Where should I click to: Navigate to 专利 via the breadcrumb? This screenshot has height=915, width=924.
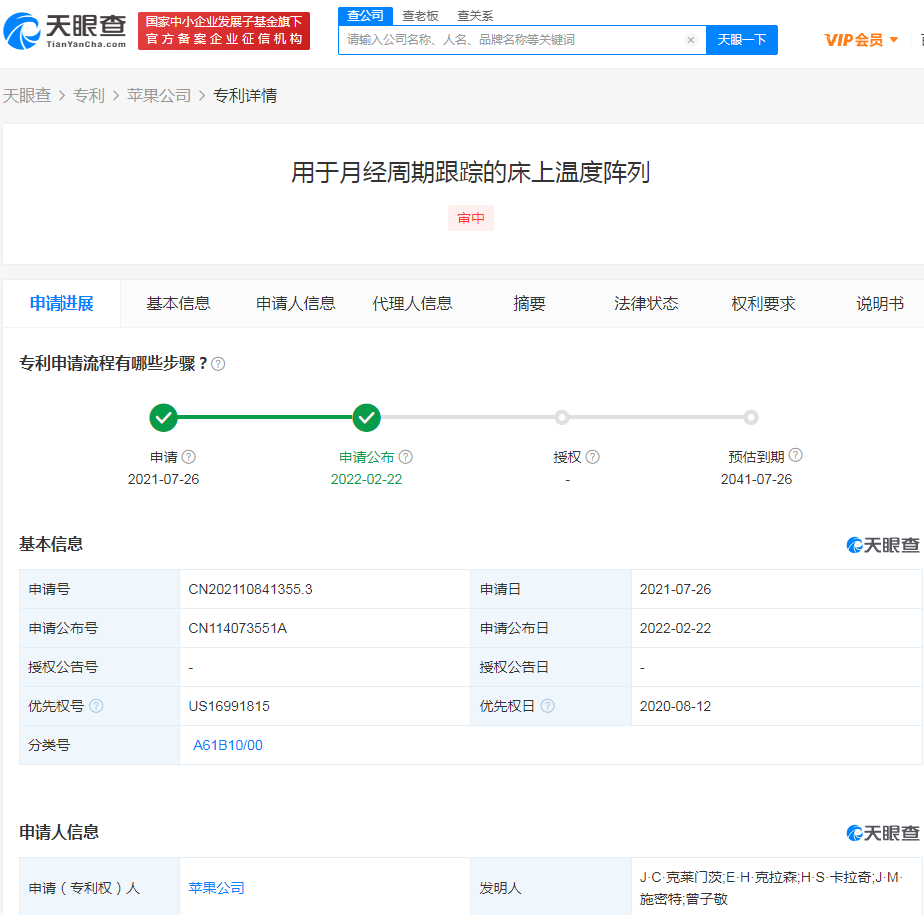pyautogui.click(x=90, y=95)
